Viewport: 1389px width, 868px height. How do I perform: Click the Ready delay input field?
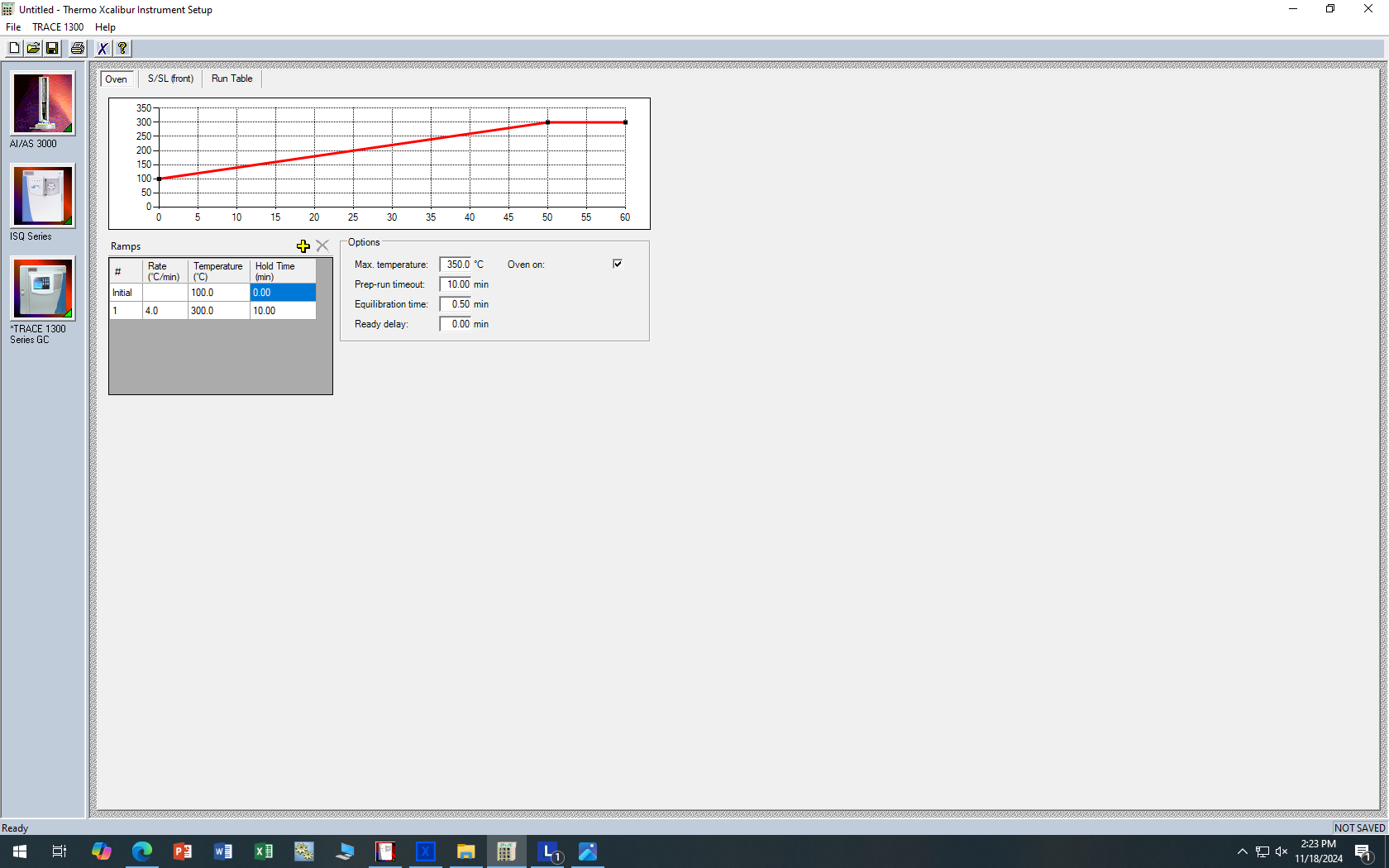click(x=456, y=324)
